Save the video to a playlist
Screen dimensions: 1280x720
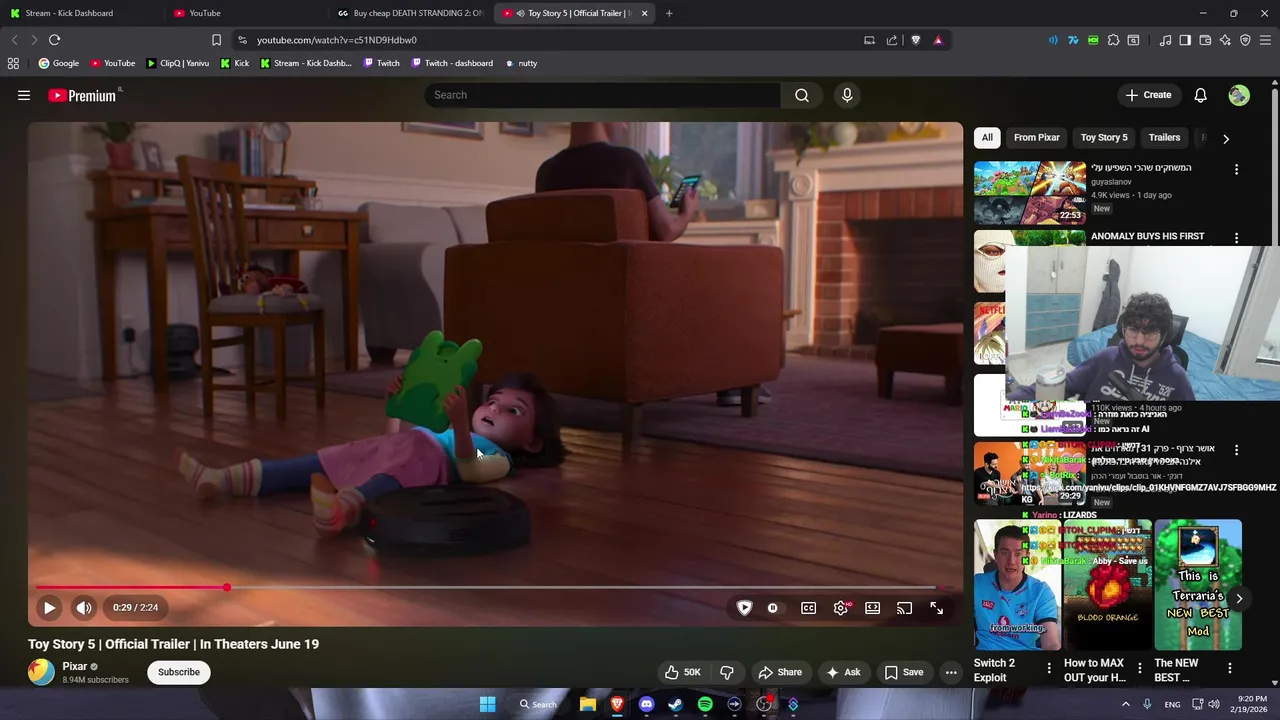click(x=904, y=672)
